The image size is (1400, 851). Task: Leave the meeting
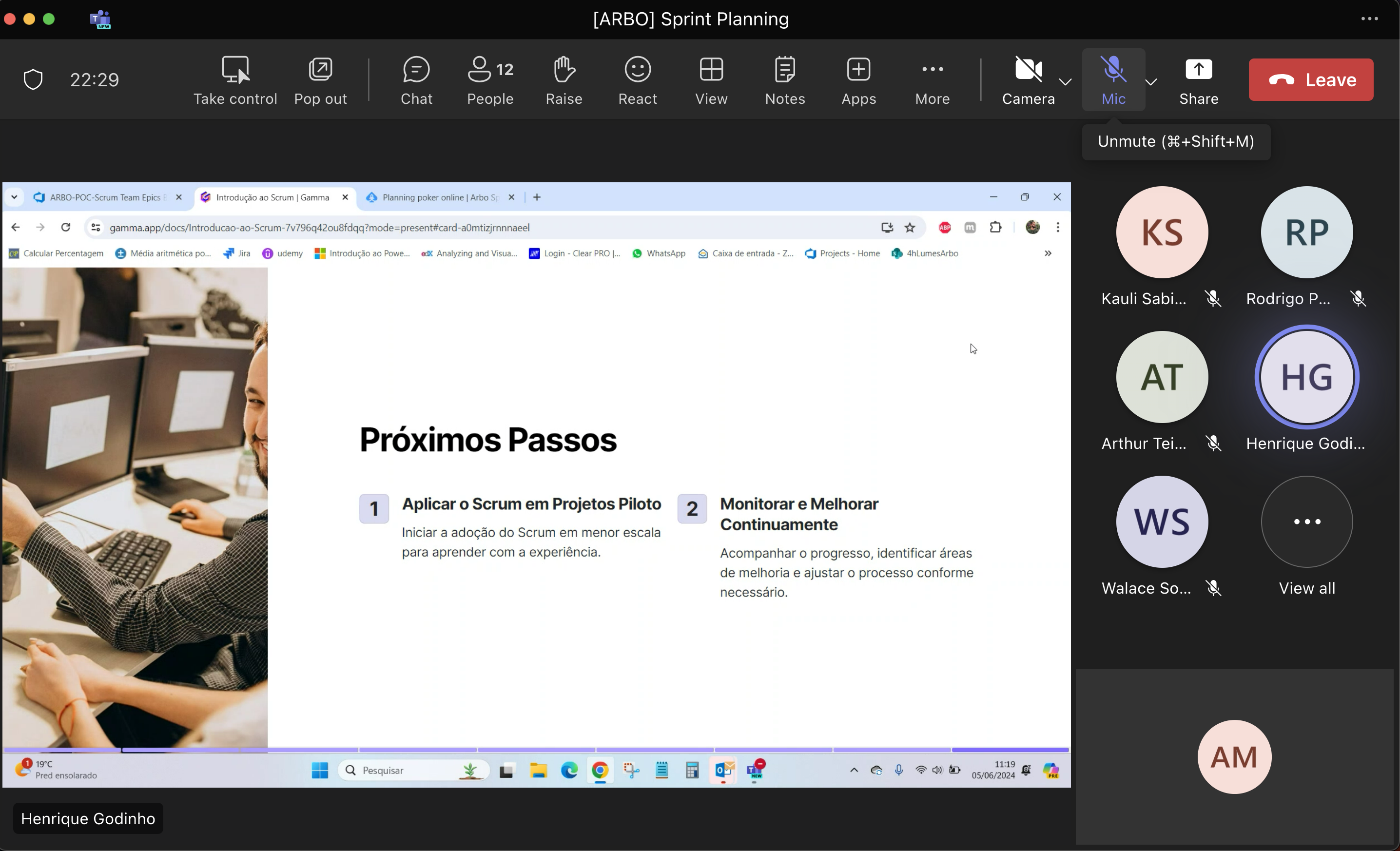(x=1310, y=79)
